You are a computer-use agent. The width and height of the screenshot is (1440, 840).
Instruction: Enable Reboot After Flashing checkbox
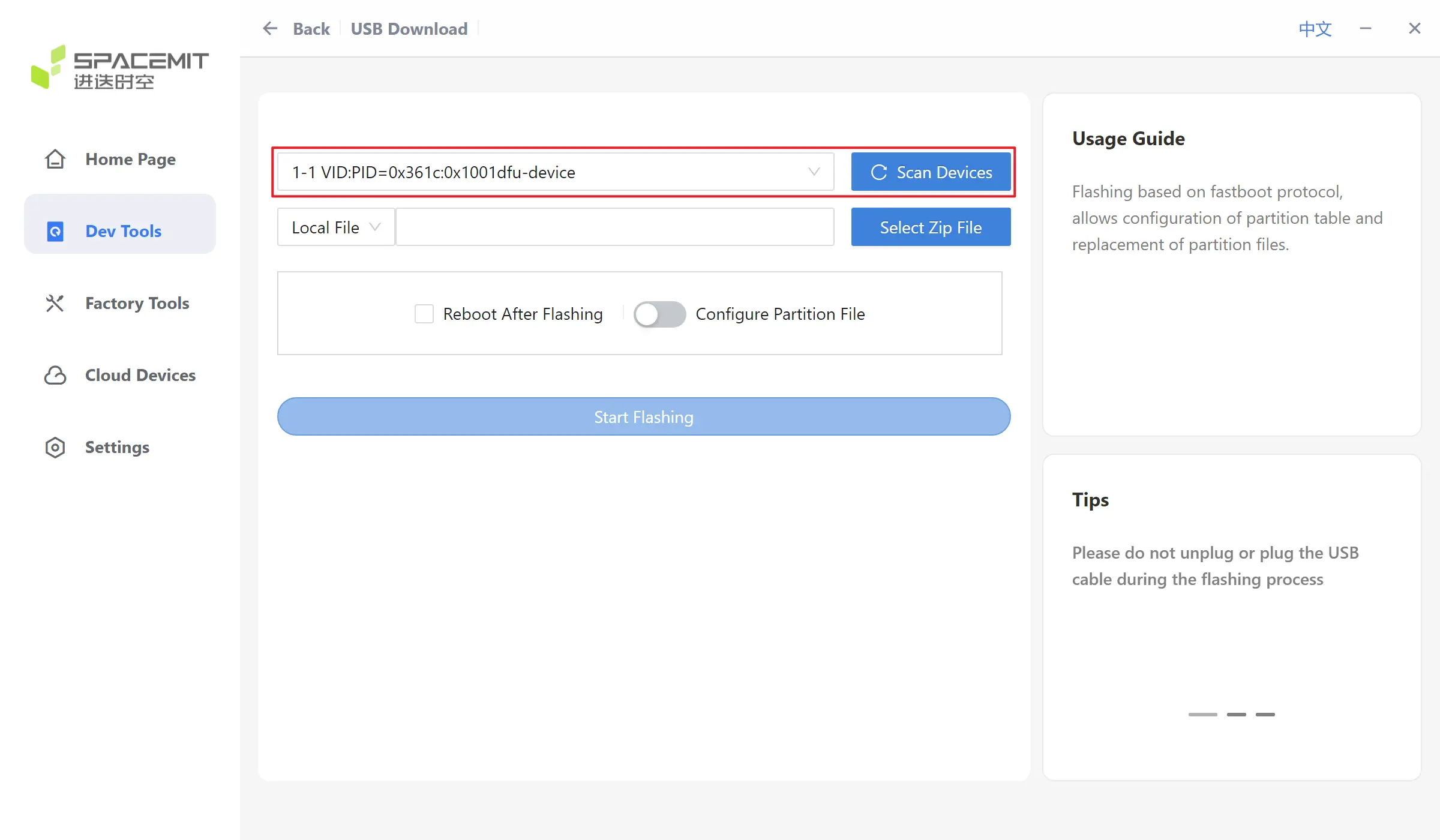pyautogui.click(x=424, y=314)
